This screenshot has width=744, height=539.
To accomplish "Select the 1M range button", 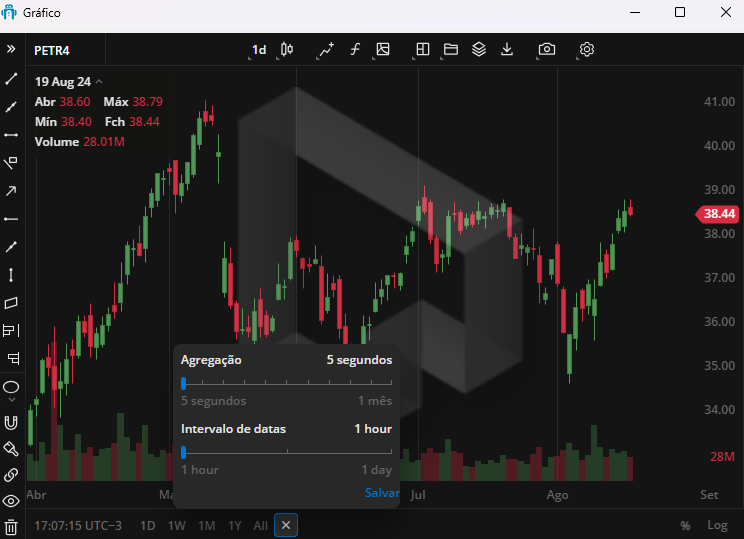I will click(207, 526).
